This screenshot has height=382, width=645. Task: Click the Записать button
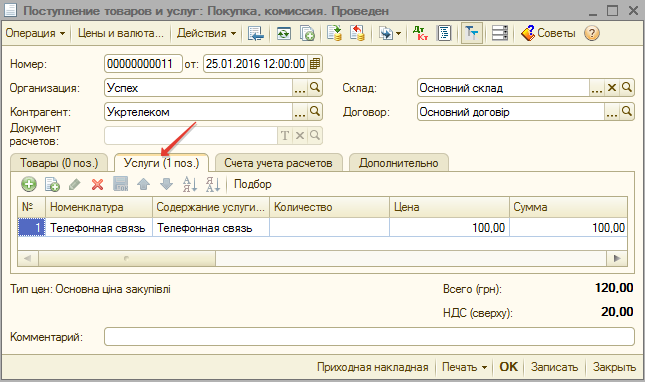554,367
